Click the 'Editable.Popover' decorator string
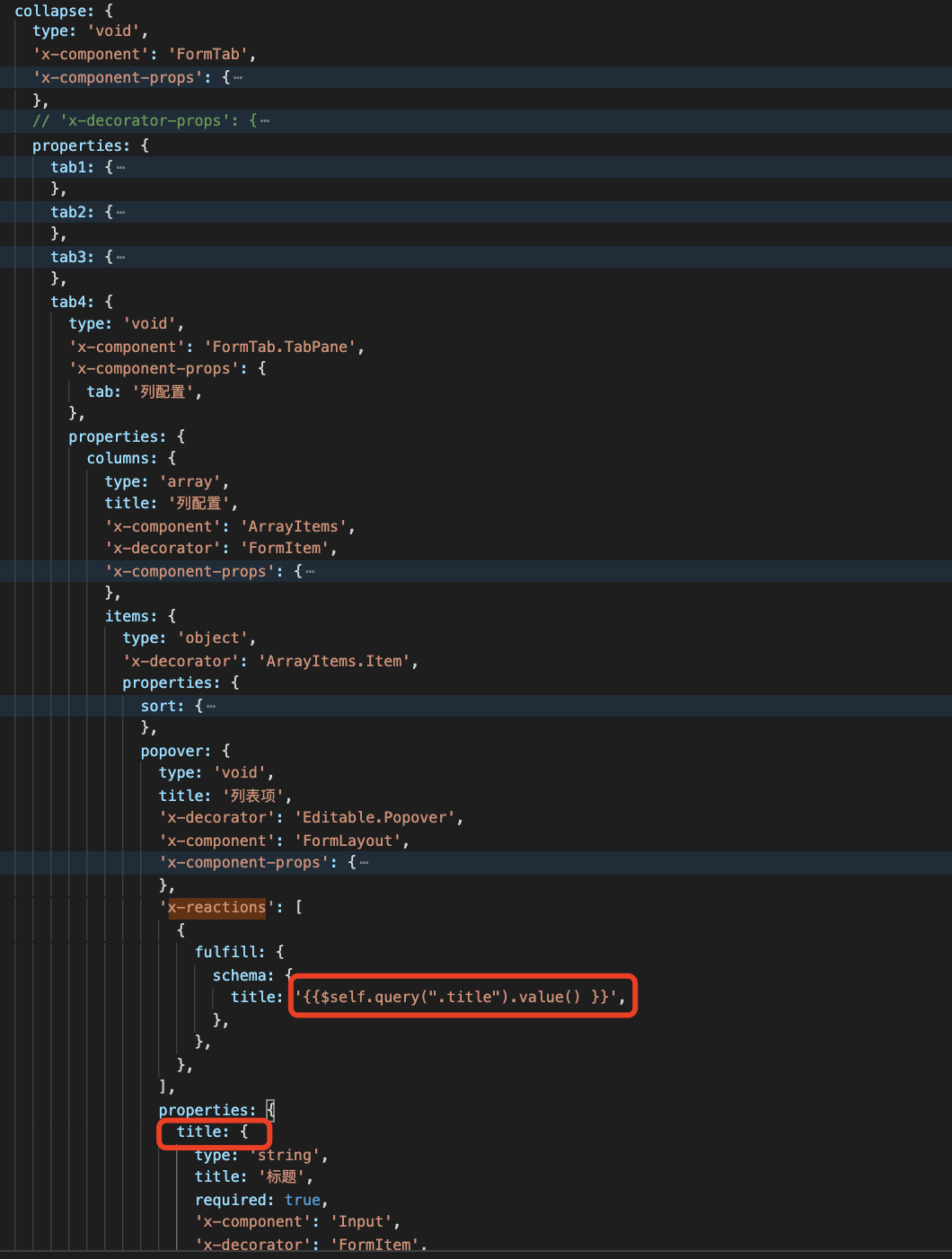Image resolution: width=952 pixels, height=1259 pixels. (x=378, y=818)
